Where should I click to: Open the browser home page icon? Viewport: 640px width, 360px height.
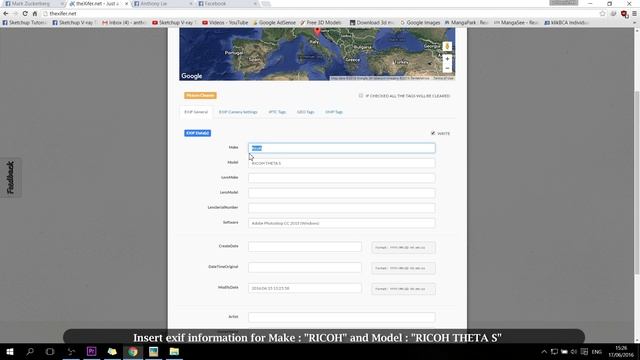click(35, 13)
